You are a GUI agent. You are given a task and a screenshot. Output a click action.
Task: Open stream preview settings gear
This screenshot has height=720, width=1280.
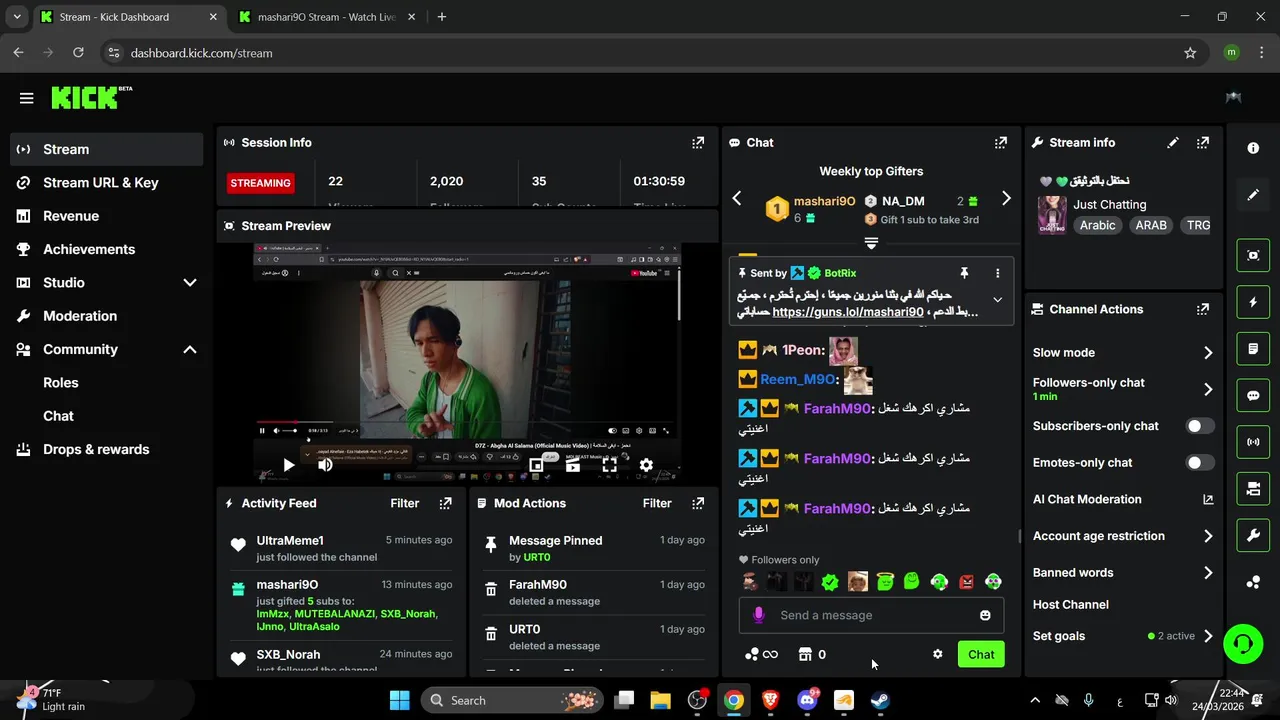646,465
